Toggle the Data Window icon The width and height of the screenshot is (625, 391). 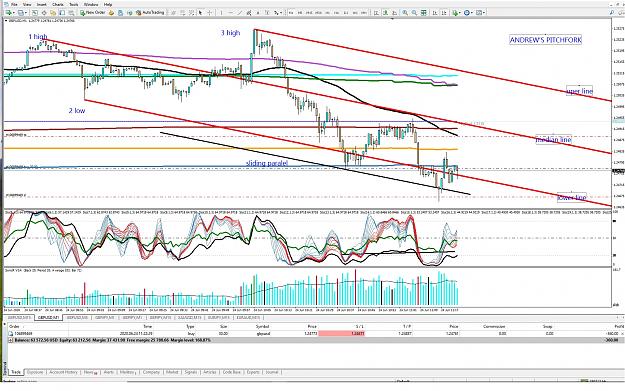[x=44, y=13]
